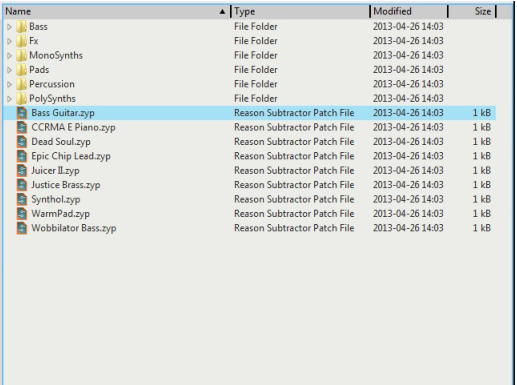Click the 1 kB size of Bass Guitar.zyp
The image size is (517, 385).
tap(482, 113)
